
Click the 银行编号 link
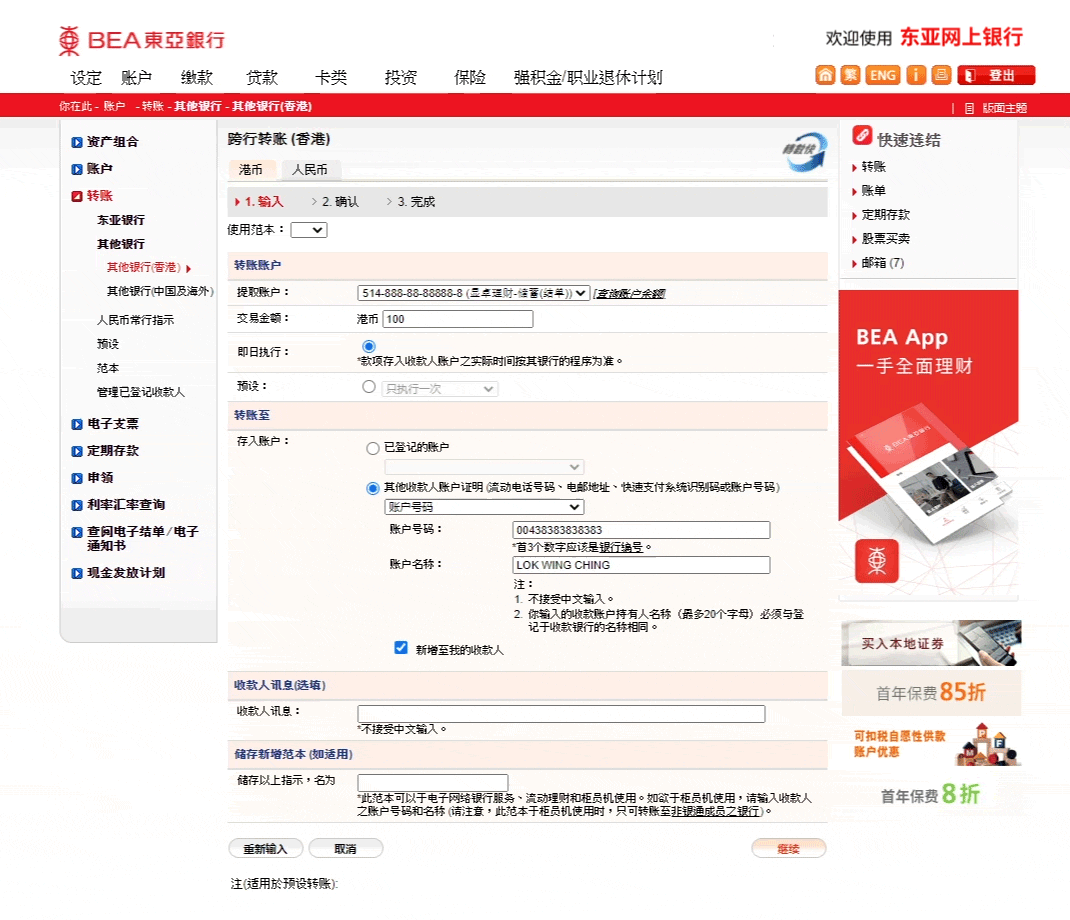pos(621,547)
